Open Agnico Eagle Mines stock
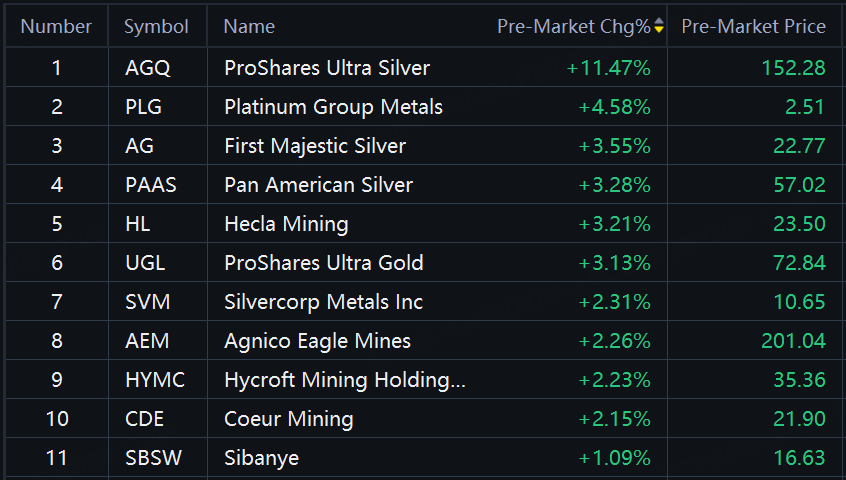Viewport: 846px width, 480px height. coord(317,341)
